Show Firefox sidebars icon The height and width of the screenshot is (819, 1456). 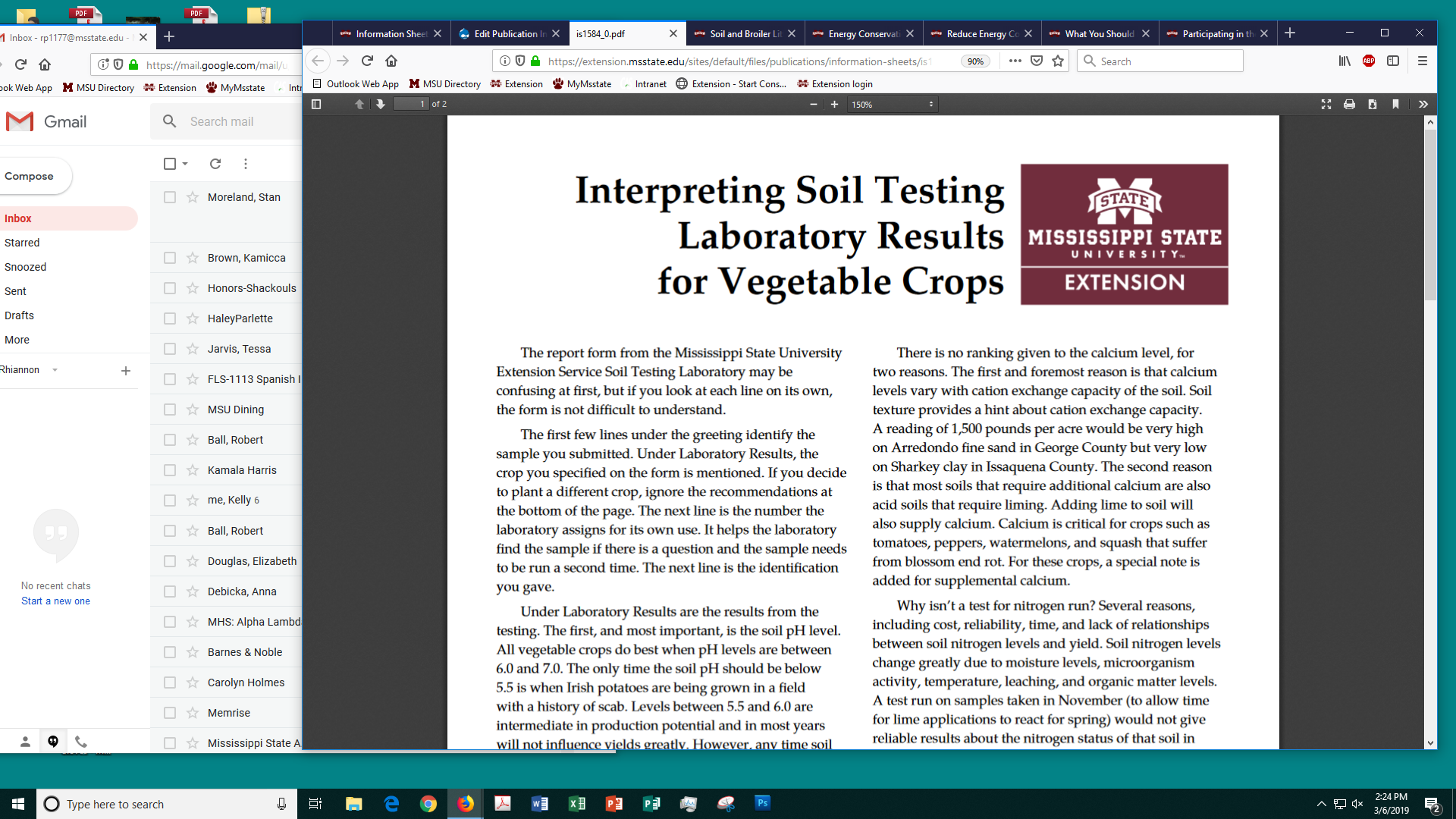(x=1393, y=61)
